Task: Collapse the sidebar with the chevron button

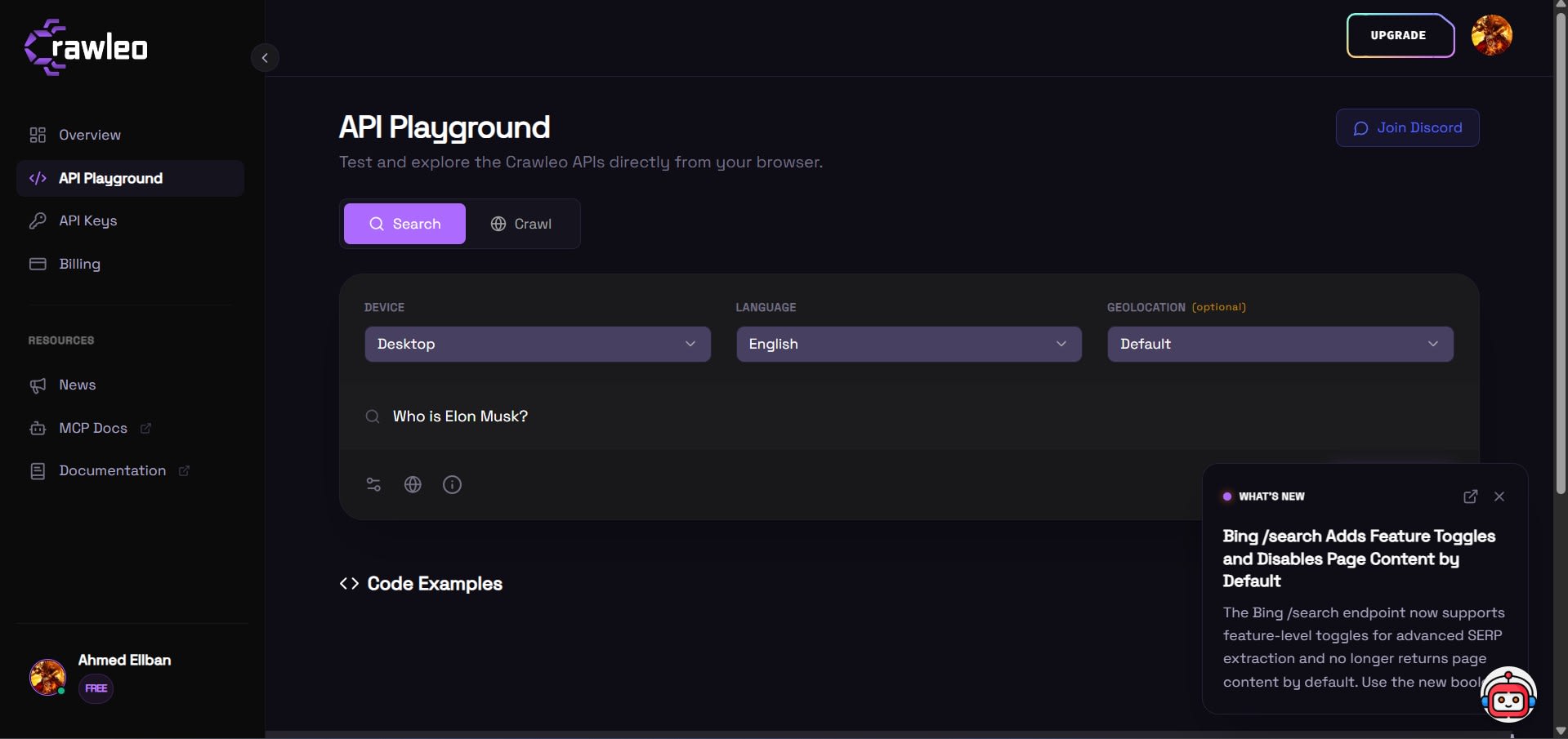Action: (265, 58)
